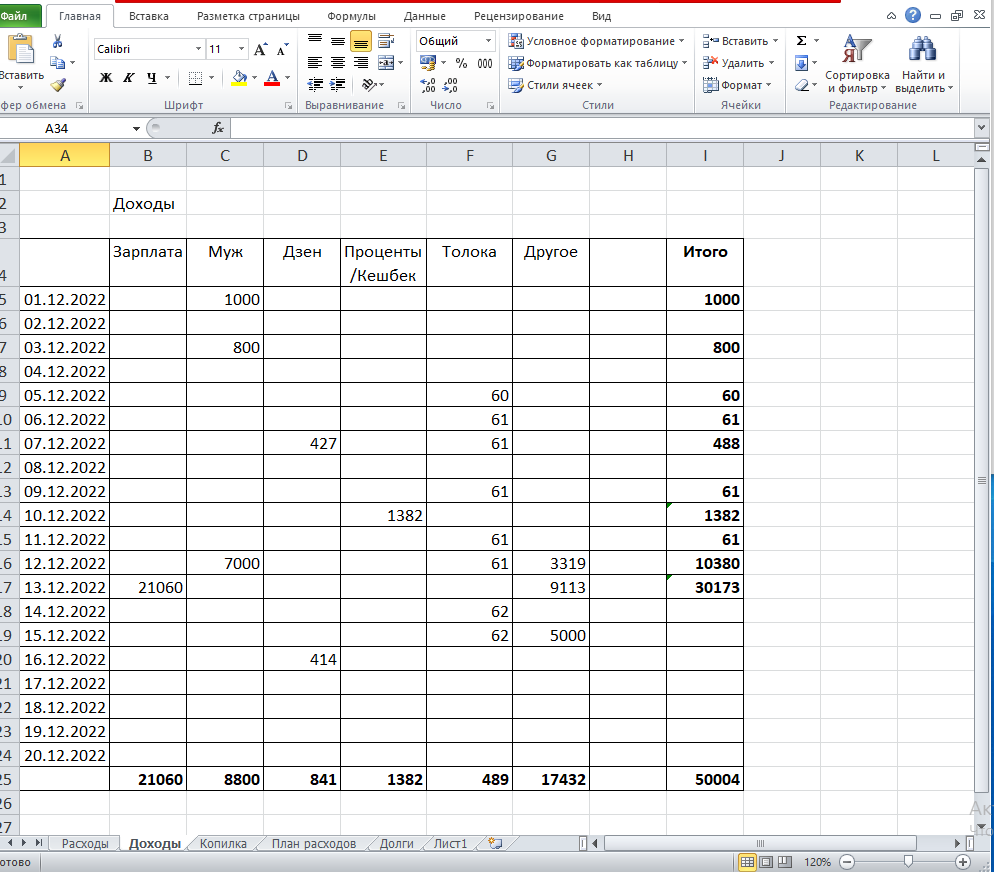This screenshot has width=994, height=872.
Task: Click Merge and Center icon
Action: pyautogui.click(x=385, y=63)
